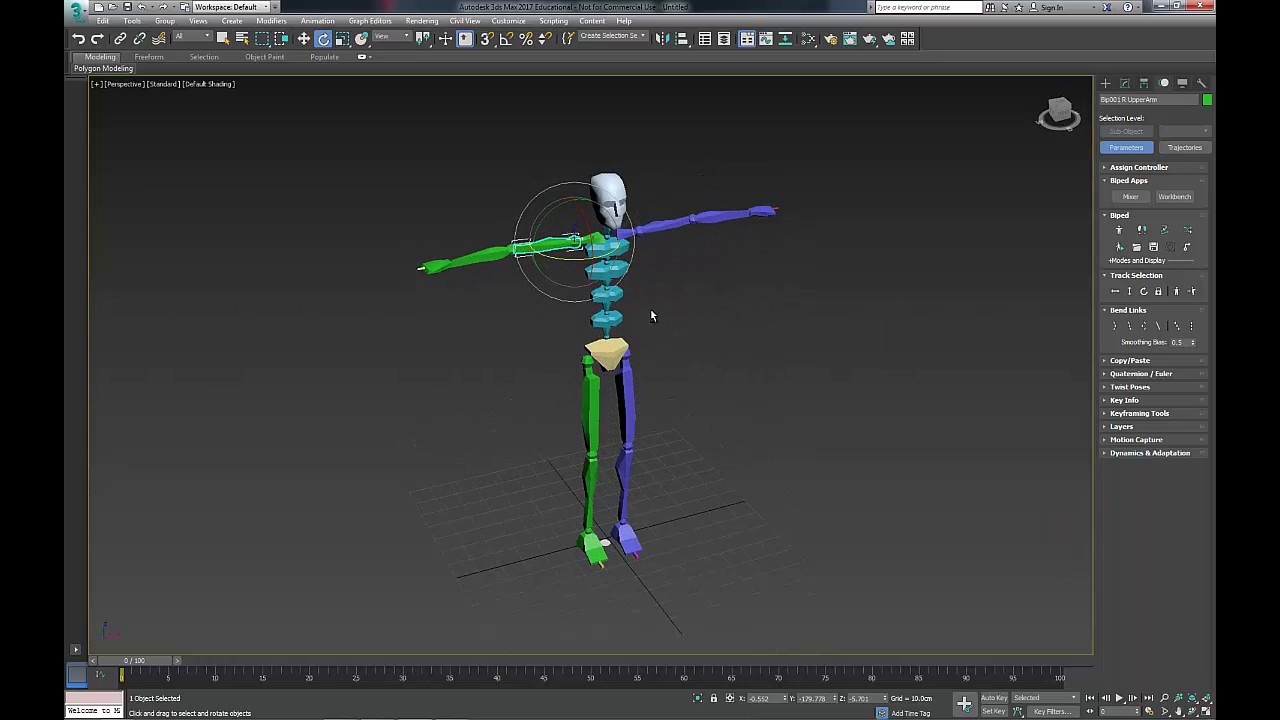Switch to the Modify command panel
The height and width of the screenshot is (720, 1280).
point(1125,83)
